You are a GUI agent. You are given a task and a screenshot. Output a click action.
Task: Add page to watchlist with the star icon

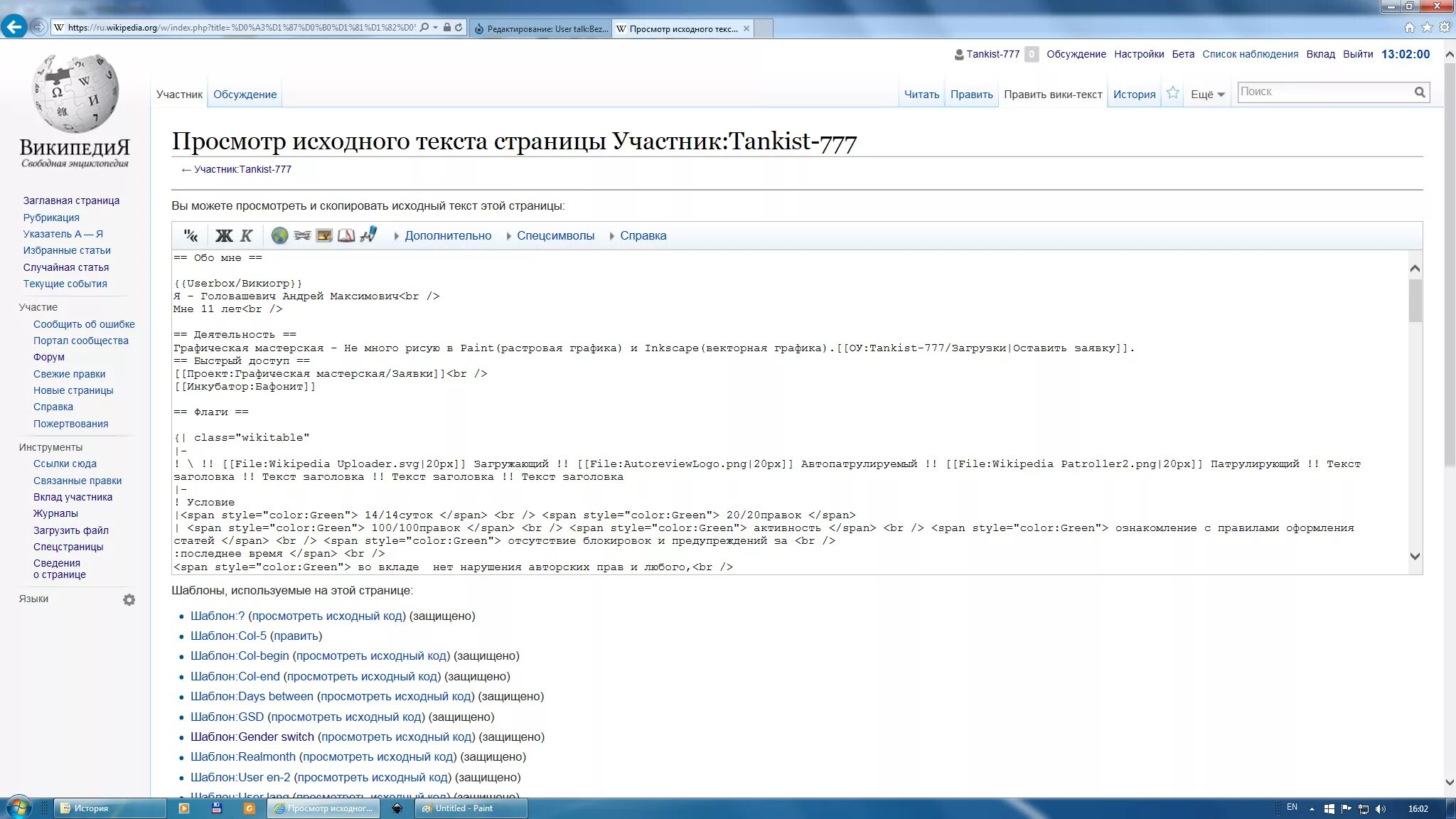coord(1173,93)
